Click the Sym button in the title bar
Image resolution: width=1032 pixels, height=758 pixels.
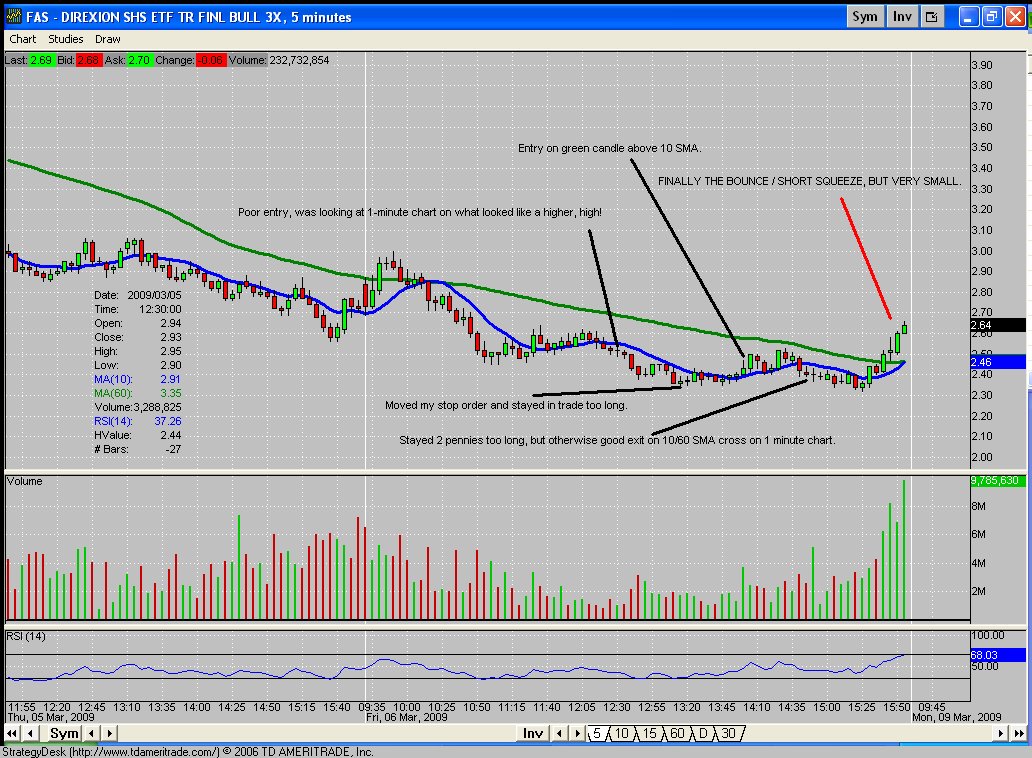864,16
